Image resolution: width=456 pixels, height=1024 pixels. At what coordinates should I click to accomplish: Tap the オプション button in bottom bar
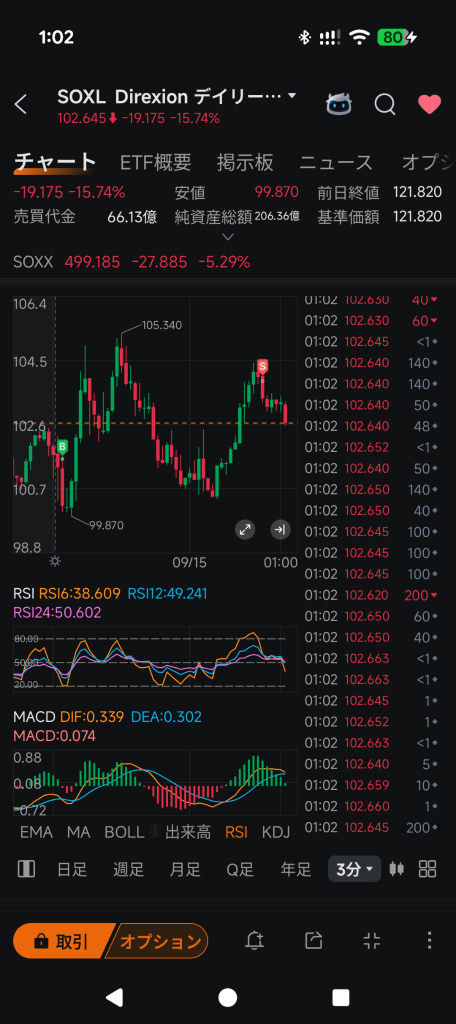point(157,941)
